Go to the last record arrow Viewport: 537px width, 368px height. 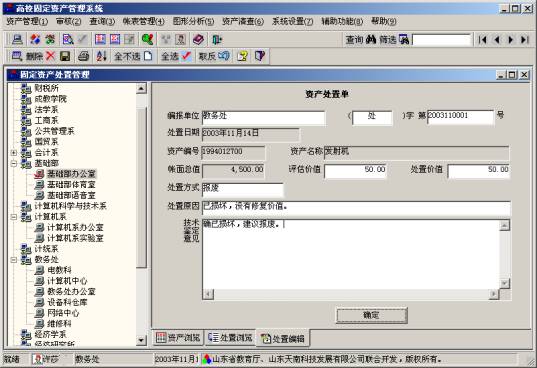(524, 40)
